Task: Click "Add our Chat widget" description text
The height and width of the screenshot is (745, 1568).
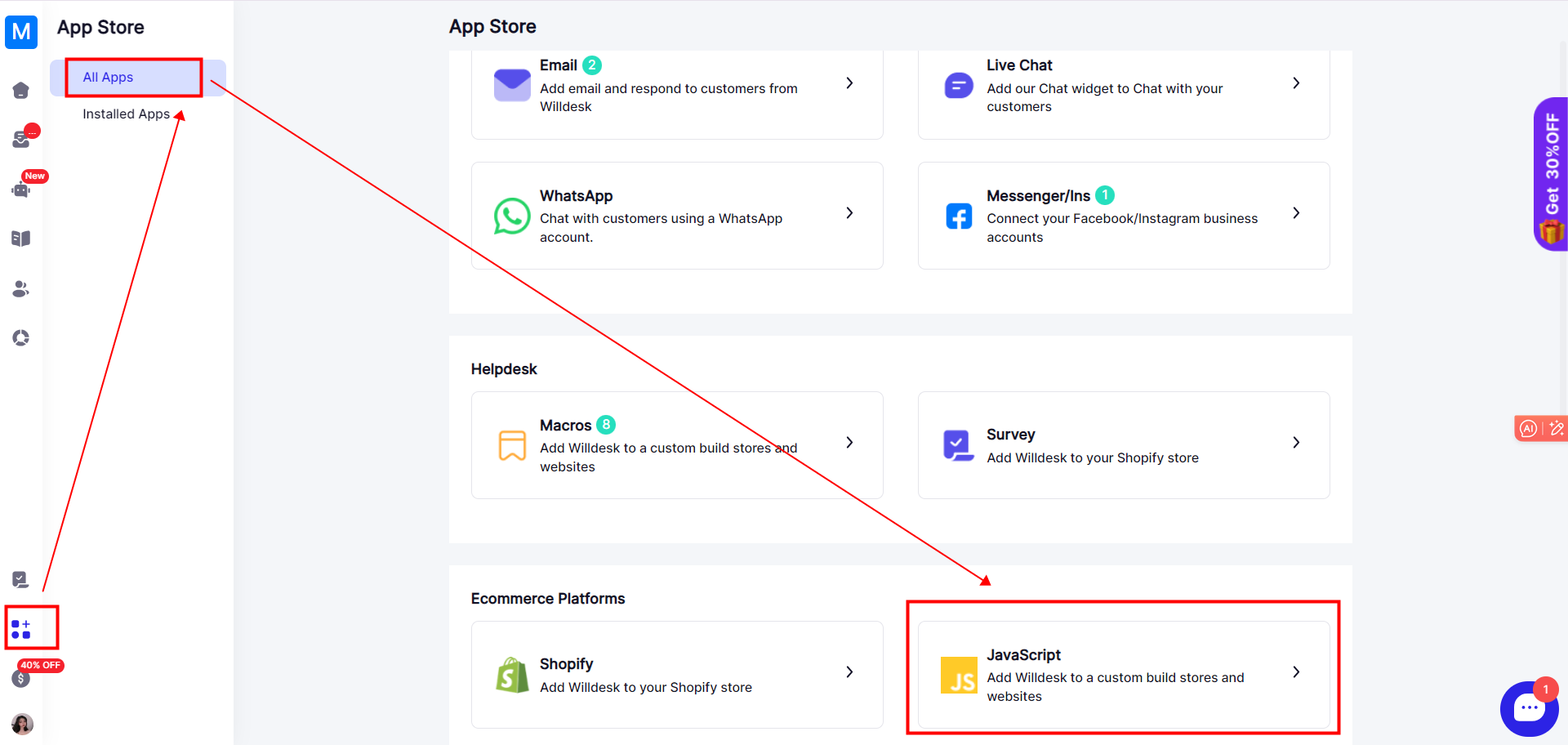Action: (x=1104, y=97)
